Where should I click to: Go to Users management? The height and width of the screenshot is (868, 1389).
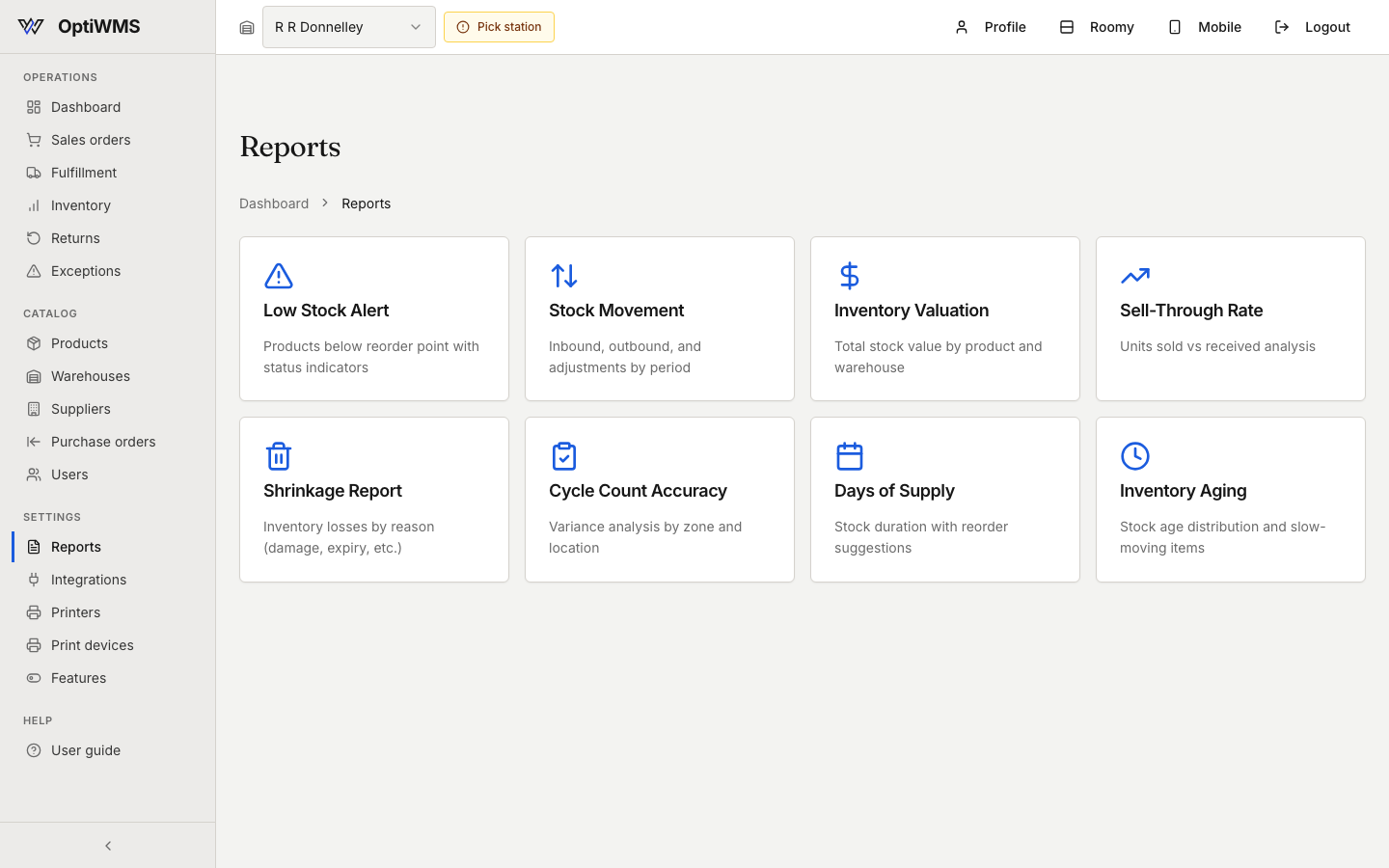click(108, 475)
